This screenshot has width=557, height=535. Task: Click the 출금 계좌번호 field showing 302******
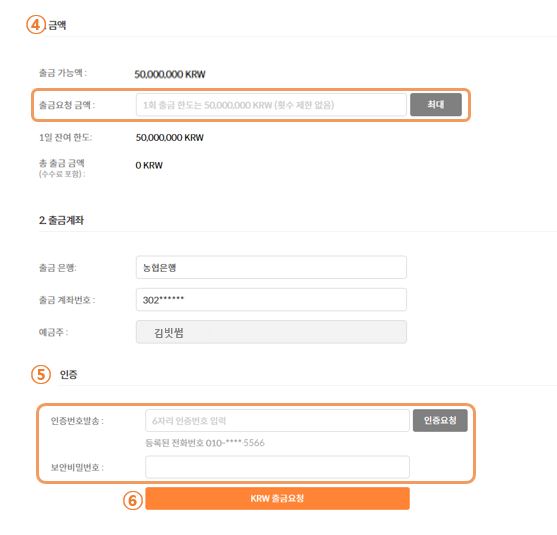click(x=271, y=300)
